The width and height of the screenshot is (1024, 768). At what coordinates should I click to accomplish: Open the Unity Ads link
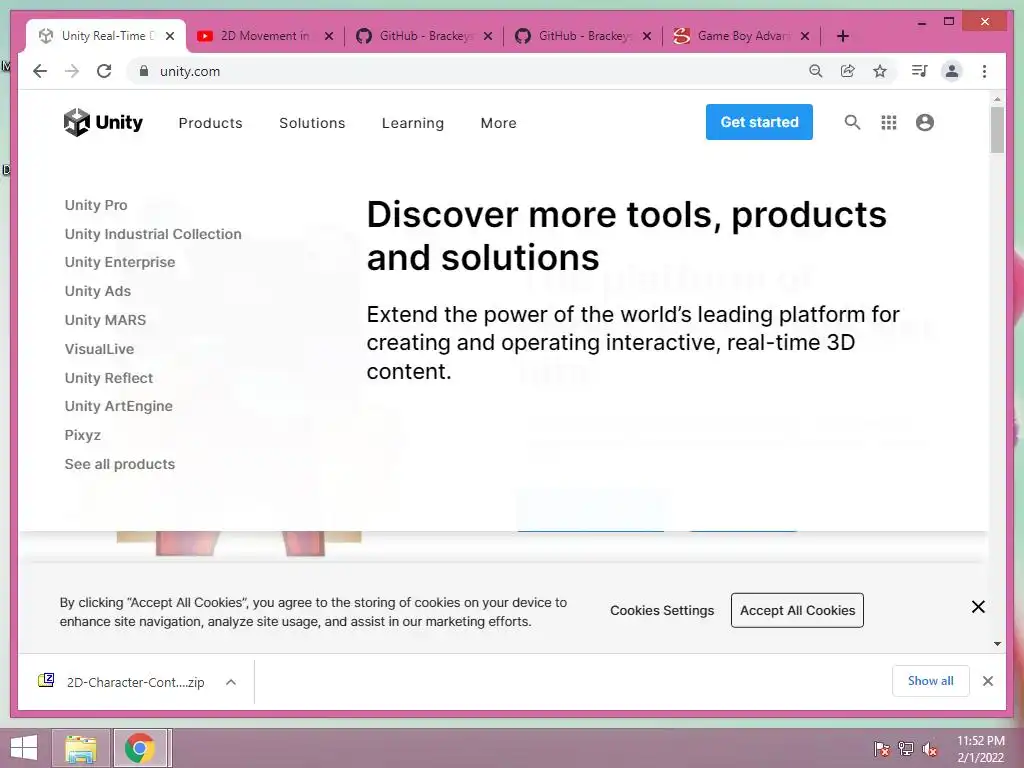(x=97, y=291)
